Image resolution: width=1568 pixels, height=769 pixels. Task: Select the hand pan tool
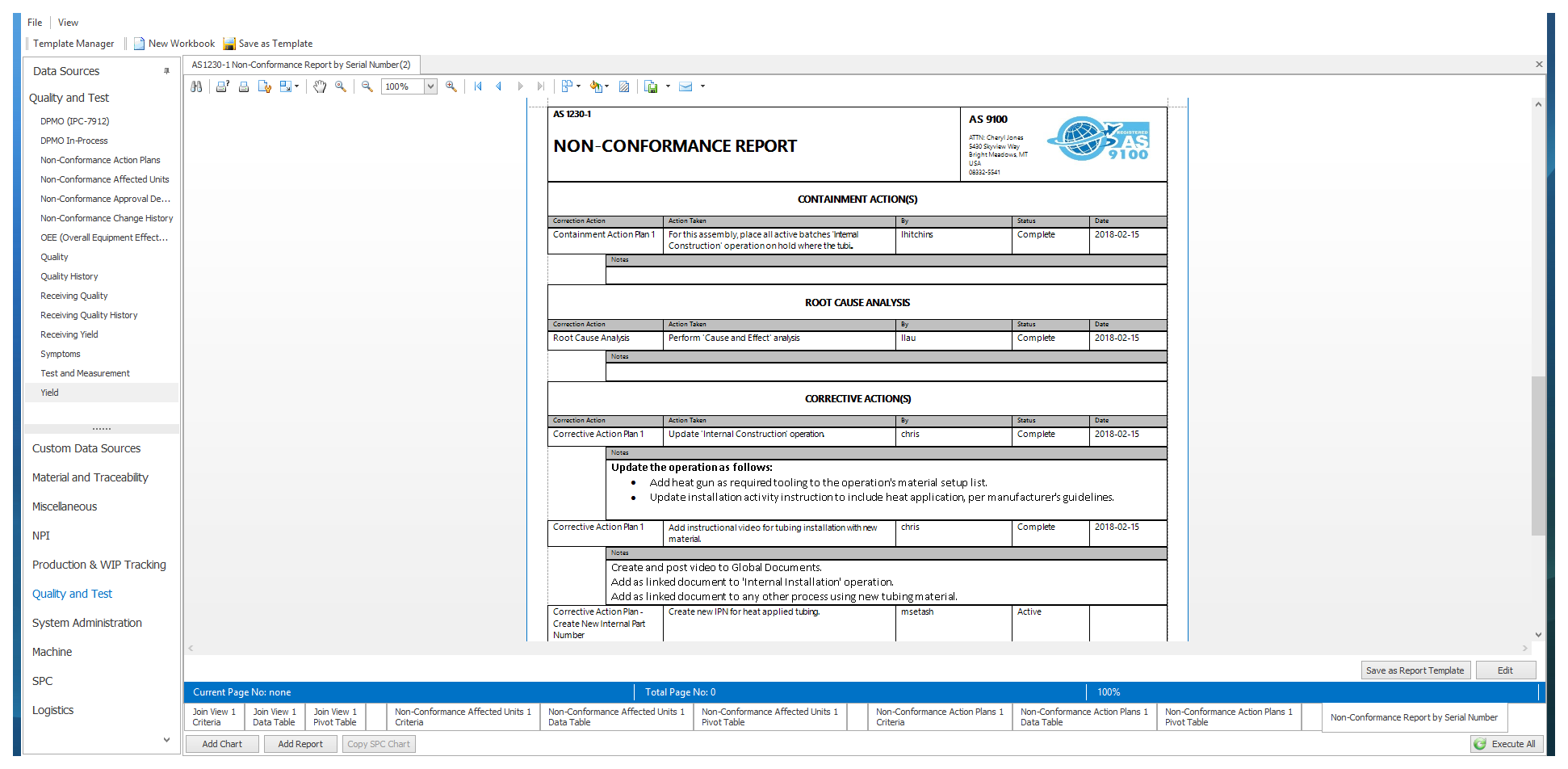[x=320, y=86]
